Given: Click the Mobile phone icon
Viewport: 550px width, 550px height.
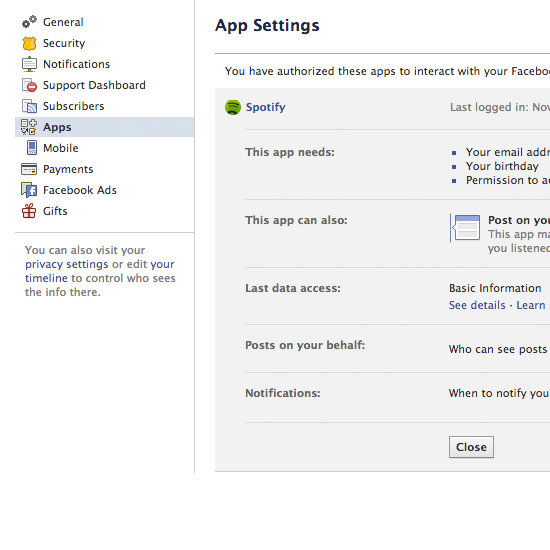Looking at the screenshot, I should click(x=32, y=148).
